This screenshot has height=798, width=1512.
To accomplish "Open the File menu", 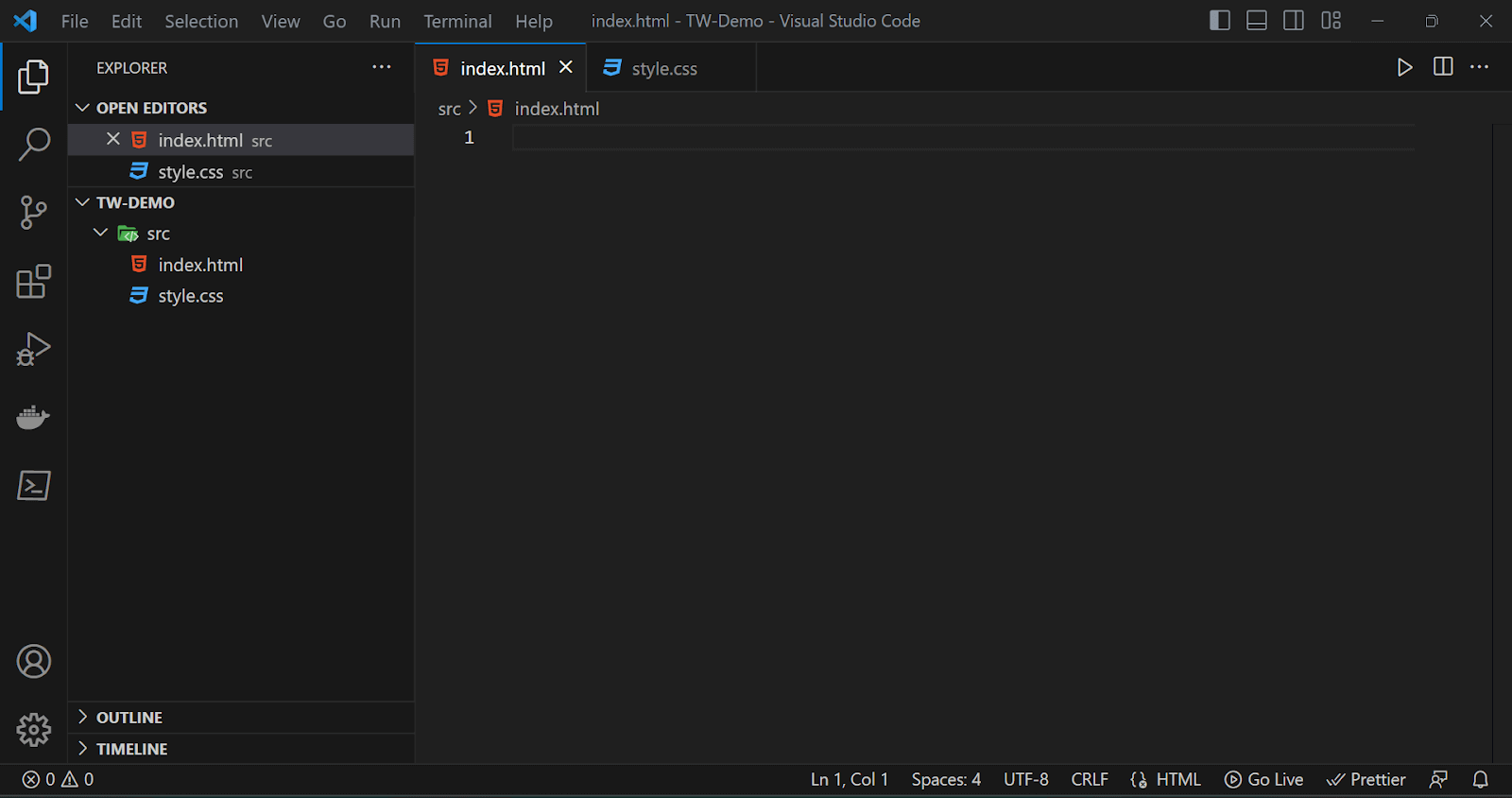I will point(75,21).
